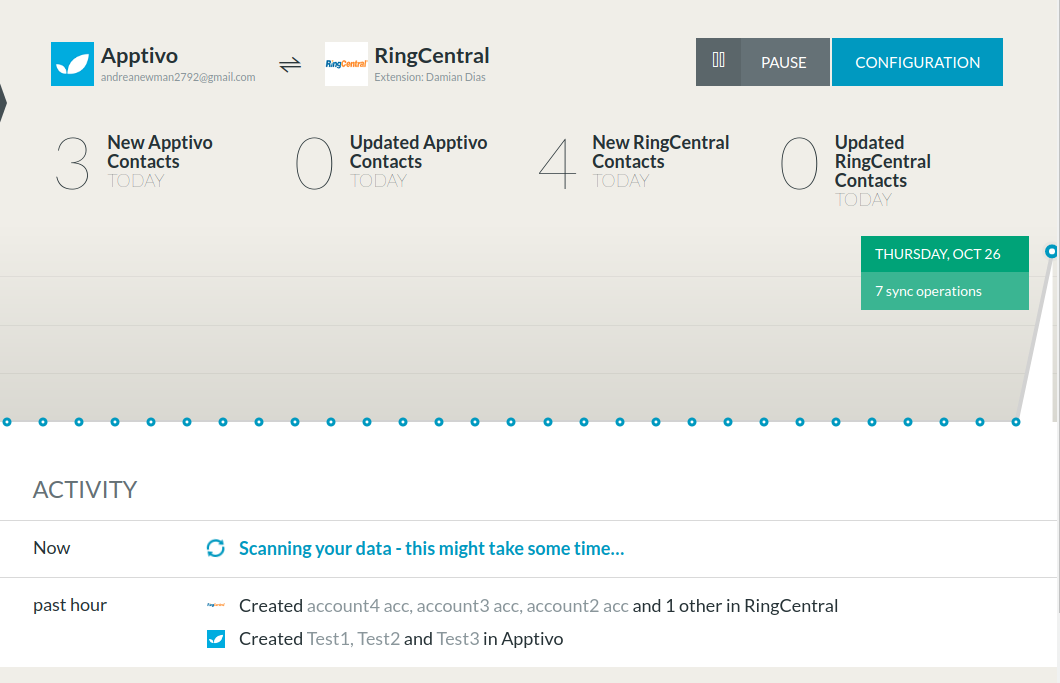Viewport: 1060px width, 683px height.
Task: Click the ACTIVITY section heading
Action: [85, 490]
